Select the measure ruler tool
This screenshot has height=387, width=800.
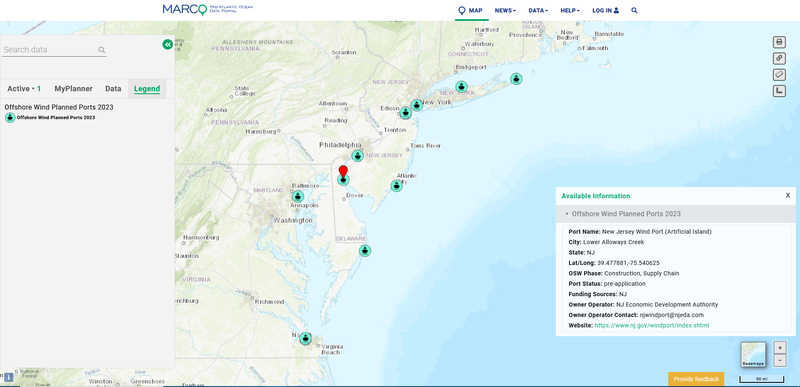[779, 74]
